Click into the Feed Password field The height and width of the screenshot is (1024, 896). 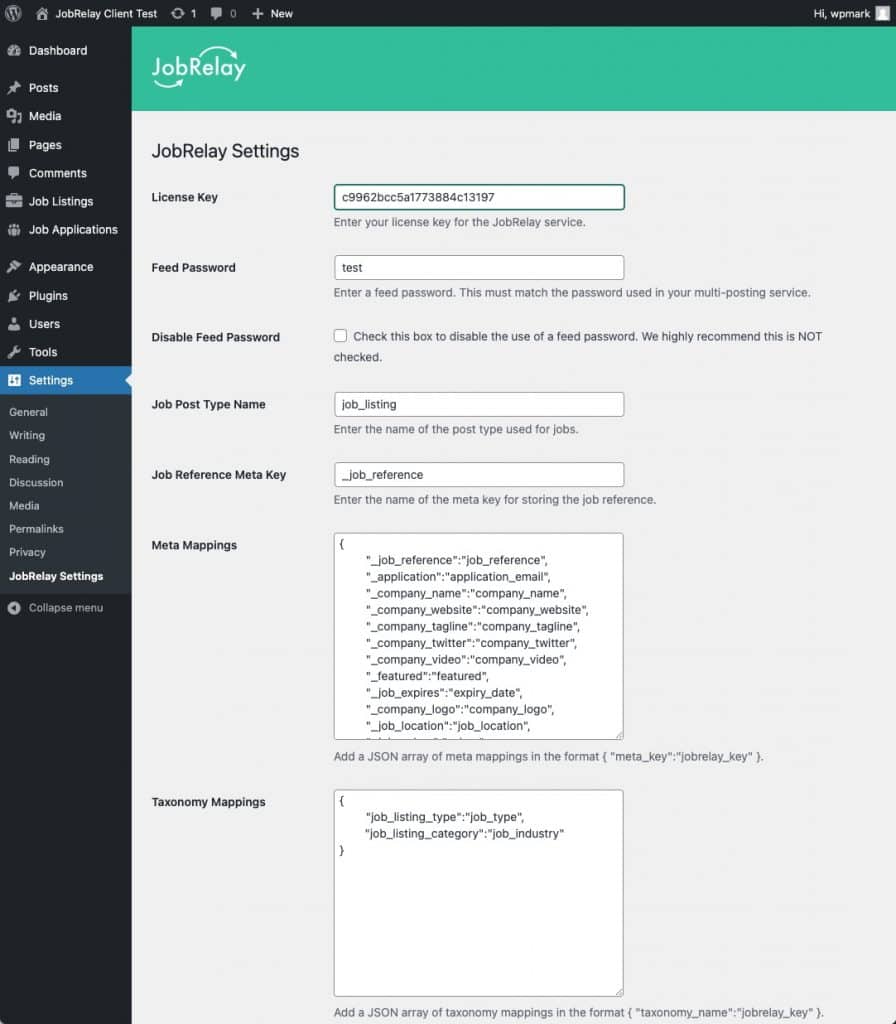[x=479, y=268]
